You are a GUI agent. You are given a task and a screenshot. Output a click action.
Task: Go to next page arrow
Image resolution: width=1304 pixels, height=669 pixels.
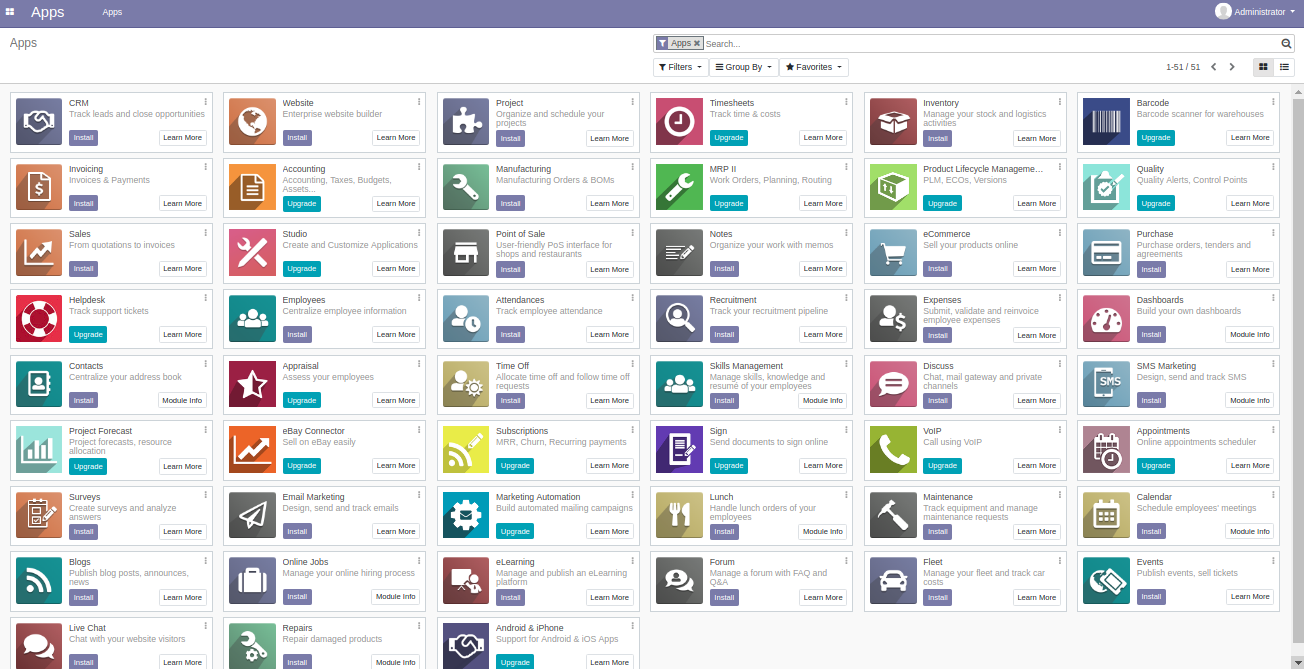click(1232, 67)
